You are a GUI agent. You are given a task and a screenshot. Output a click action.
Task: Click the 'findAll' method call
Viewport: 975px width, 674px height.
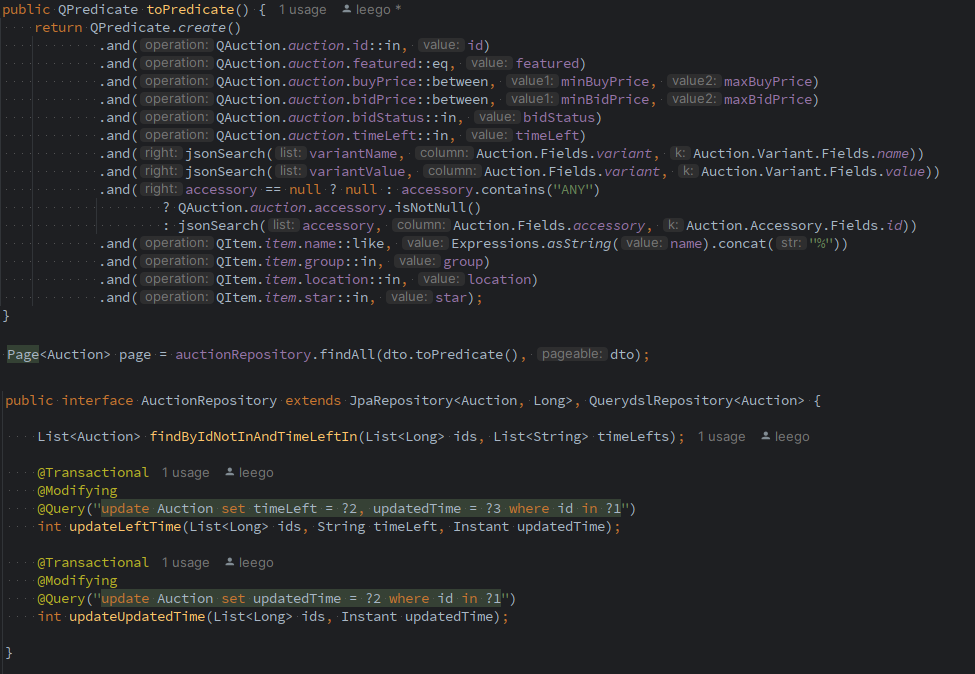(347, 354)
